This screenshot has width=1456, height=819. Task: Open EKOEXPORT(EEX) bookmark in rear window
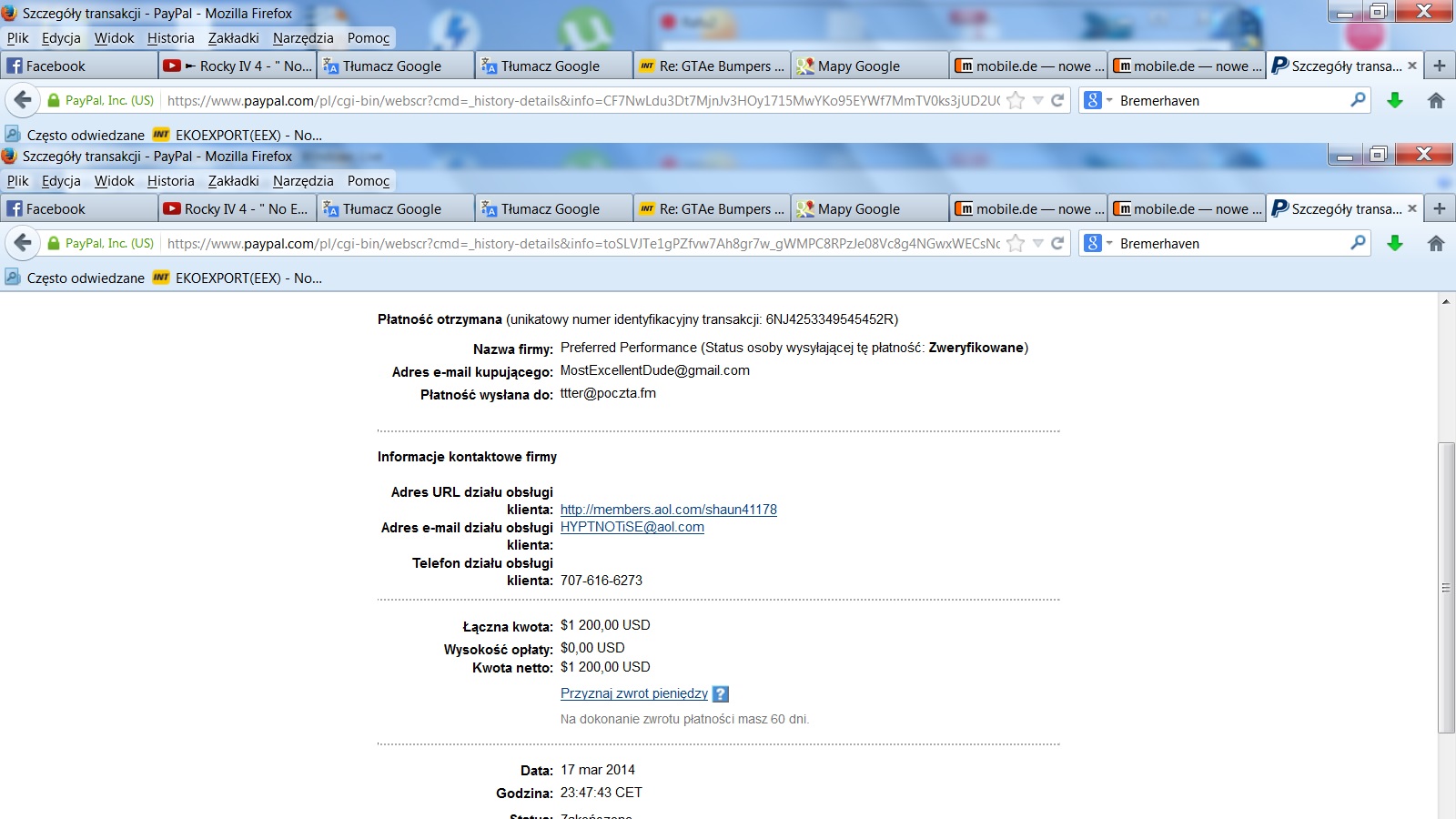[238, 135]
